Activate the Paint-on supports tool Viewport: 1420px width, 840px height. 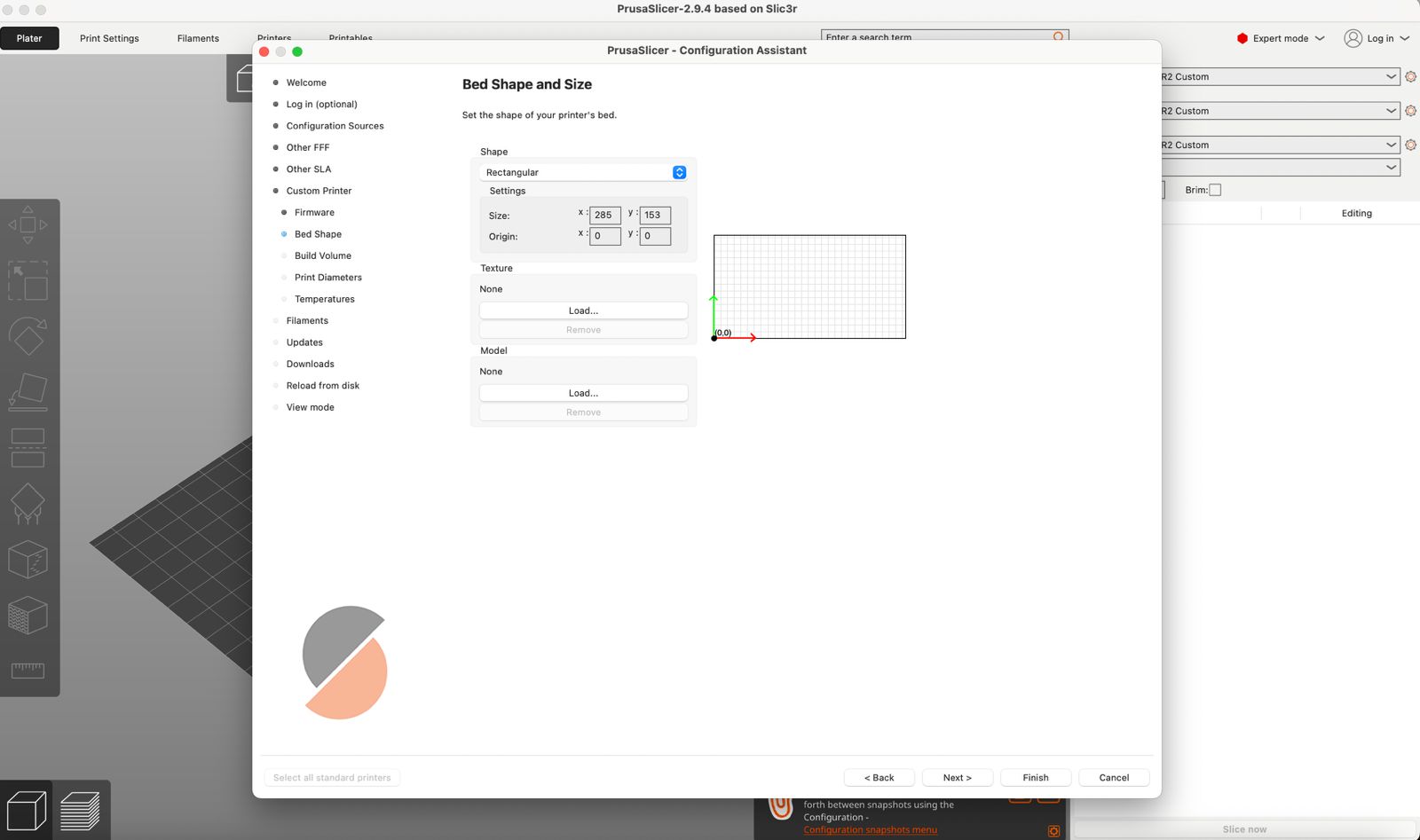point(28,504)
